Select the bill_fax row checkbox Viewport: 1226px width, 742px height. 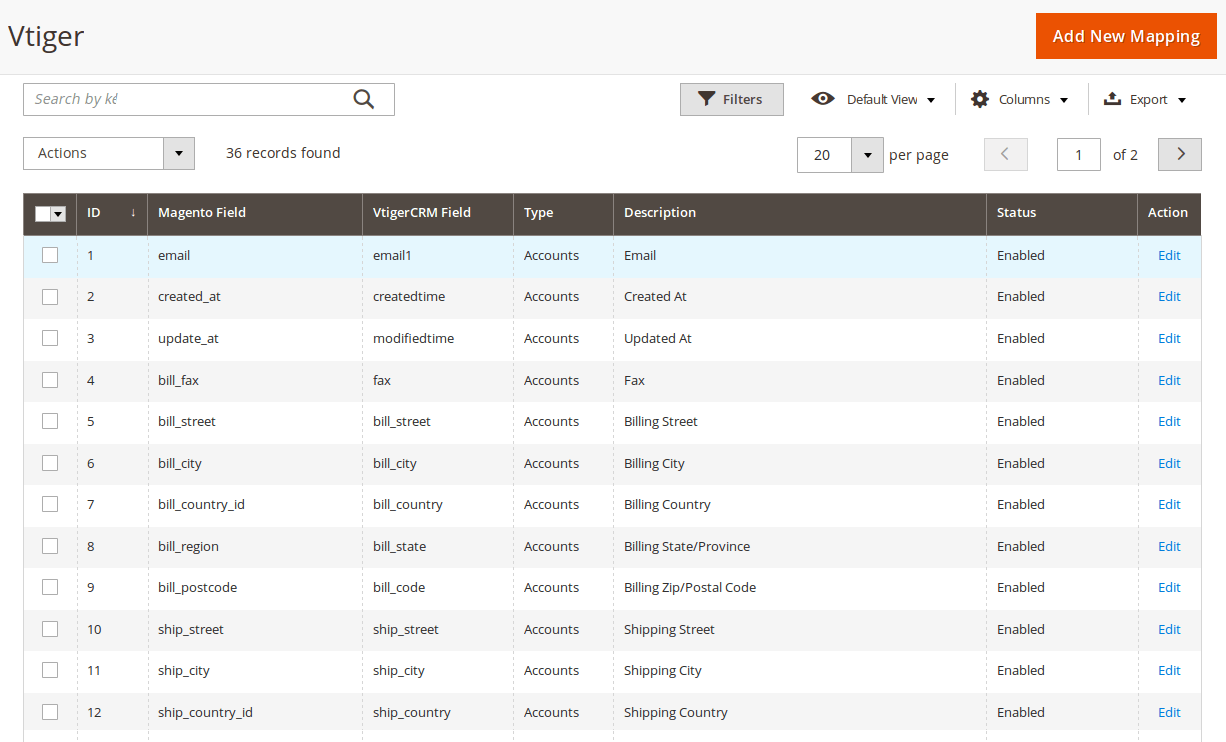pyautogui.click(x=50, y=380)
